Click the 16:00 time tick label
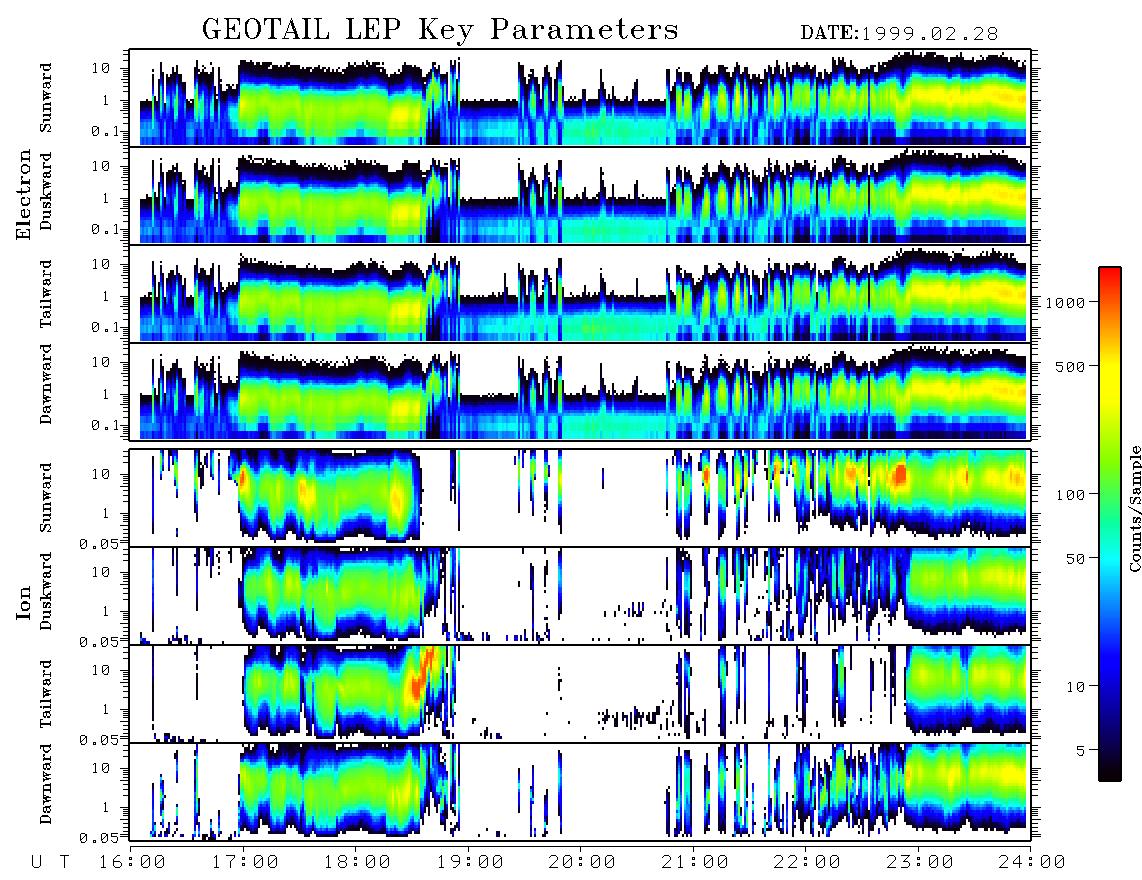 pos(132,863)
